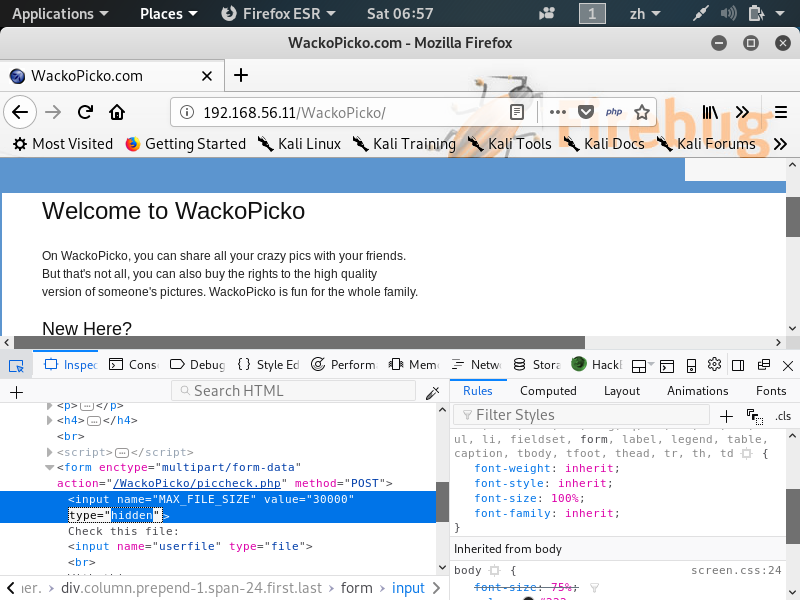The image size is (800, 600).
Task: Toggle pseudo-class panel in Rules view
Action: click(x=755, y=416)
